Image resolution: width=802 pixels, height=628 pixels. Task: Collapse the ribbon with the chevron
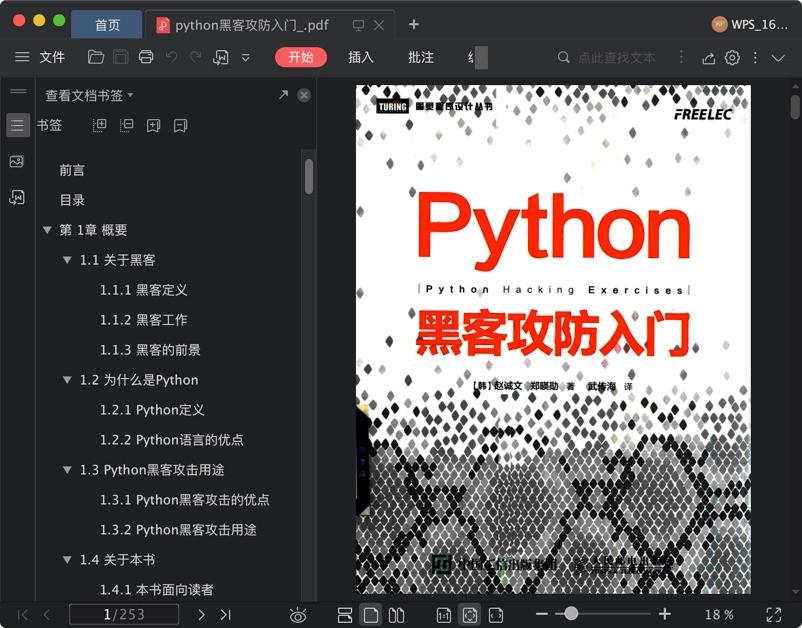coord(778,58)
